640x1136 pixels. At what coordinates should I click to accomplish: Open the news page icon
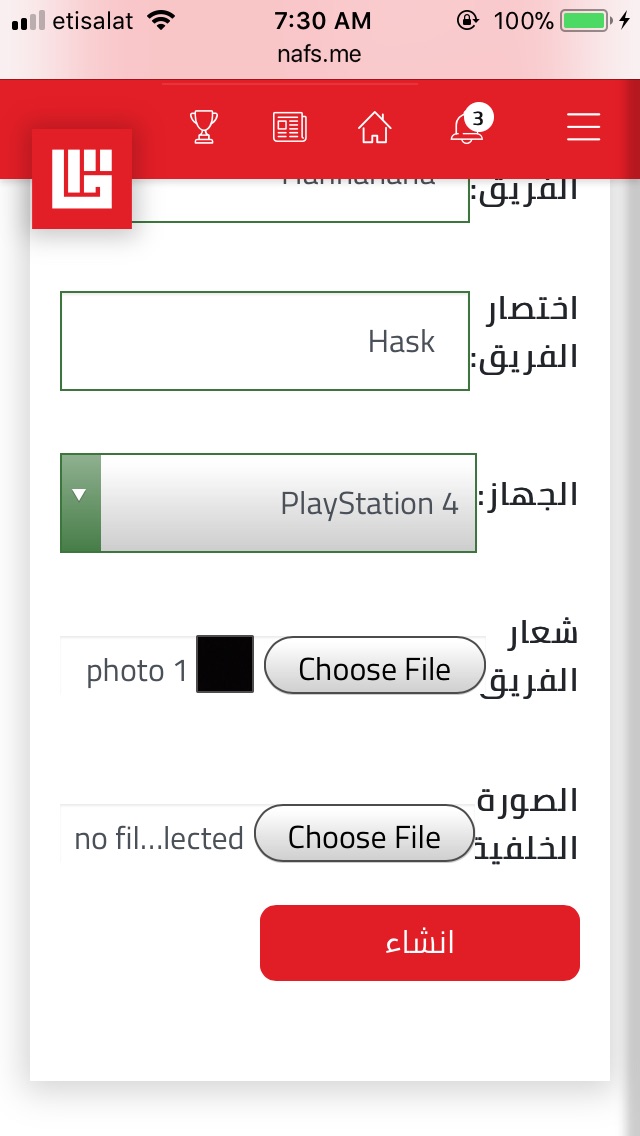pyautogui.click(x=290, y=127)
